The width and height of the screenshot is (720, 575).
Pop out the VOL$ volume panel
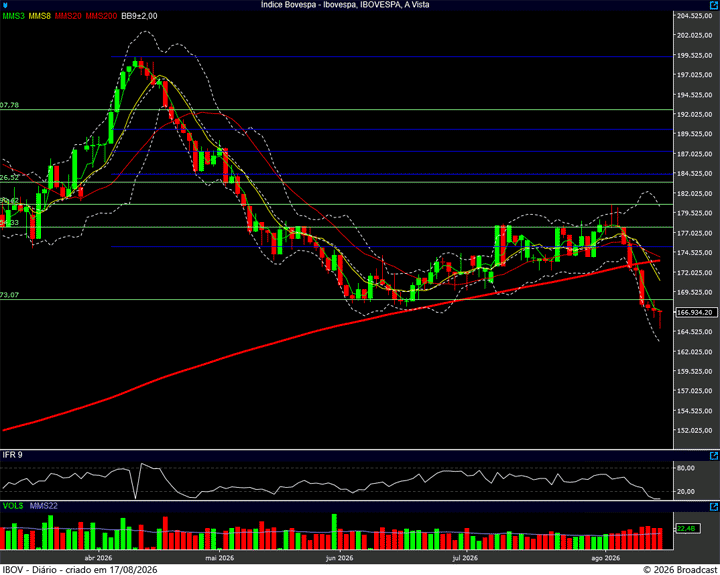(x=714, y=507)
